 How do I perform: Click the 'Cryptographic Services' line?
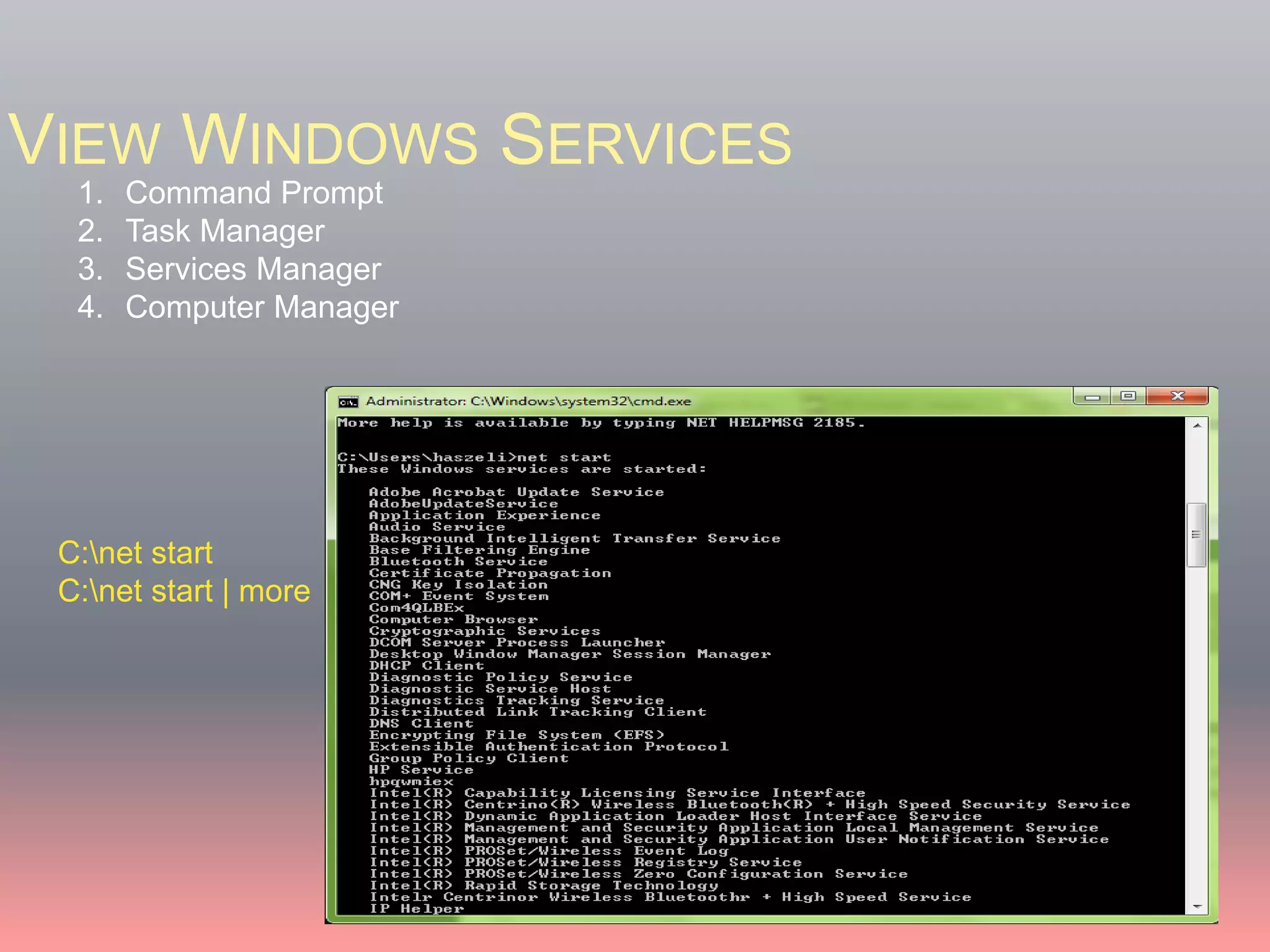pyautogui.click(x=485, y=631)
